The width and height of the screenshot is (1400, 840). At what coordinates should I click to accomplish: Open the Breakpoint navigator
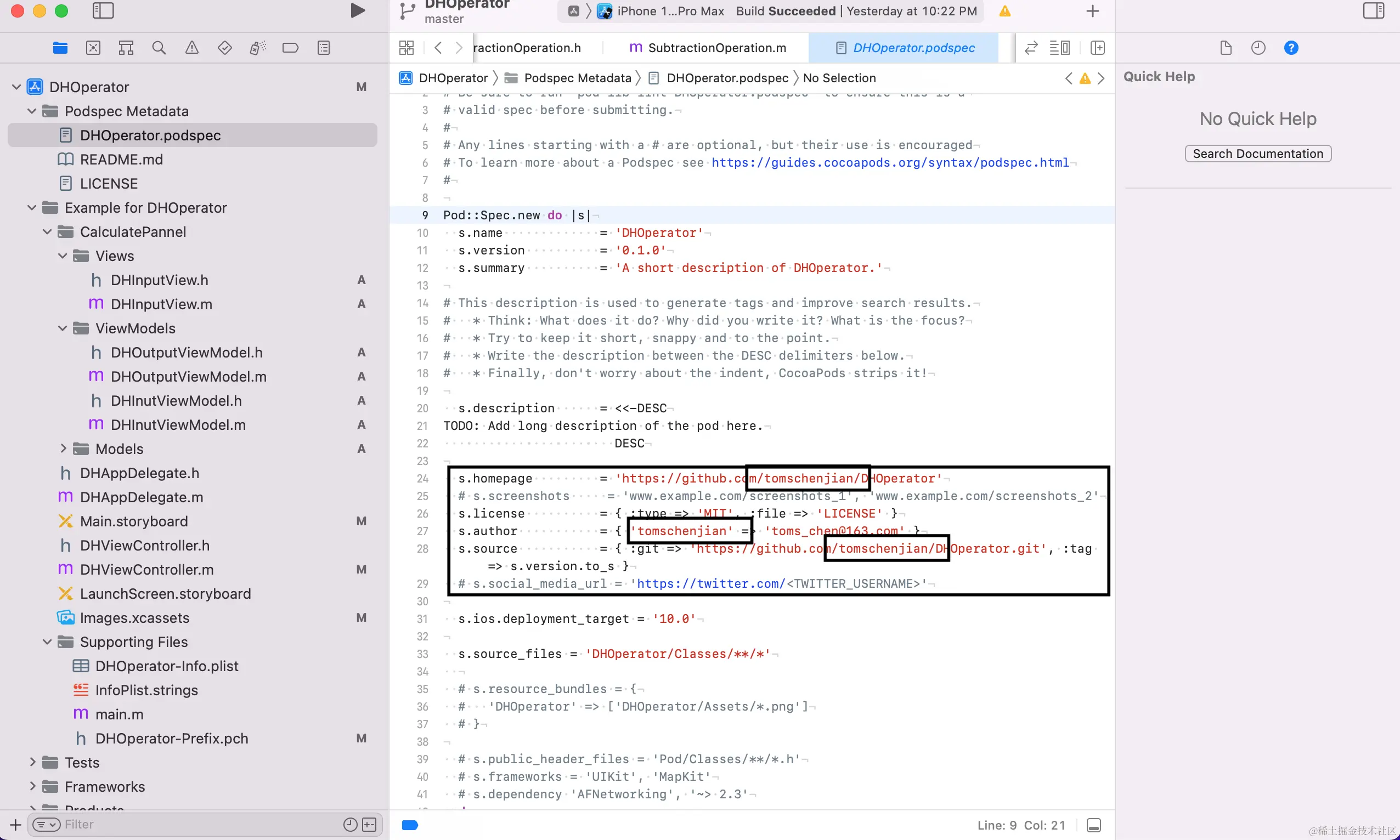coord(290,48)
